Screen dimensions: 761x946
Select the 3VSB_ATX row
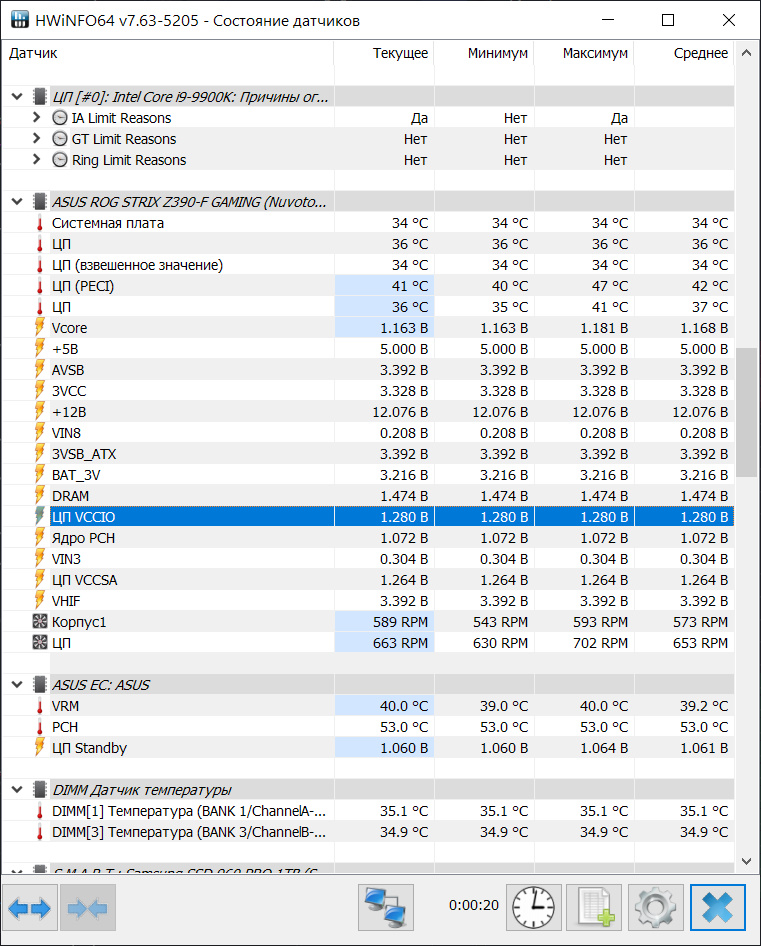(368, 454)
